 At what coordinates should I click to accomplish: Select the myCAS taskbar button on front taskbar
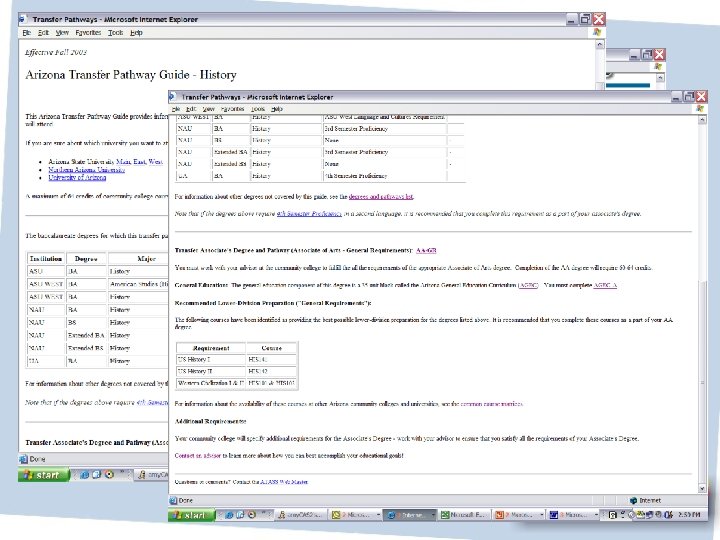302,515
